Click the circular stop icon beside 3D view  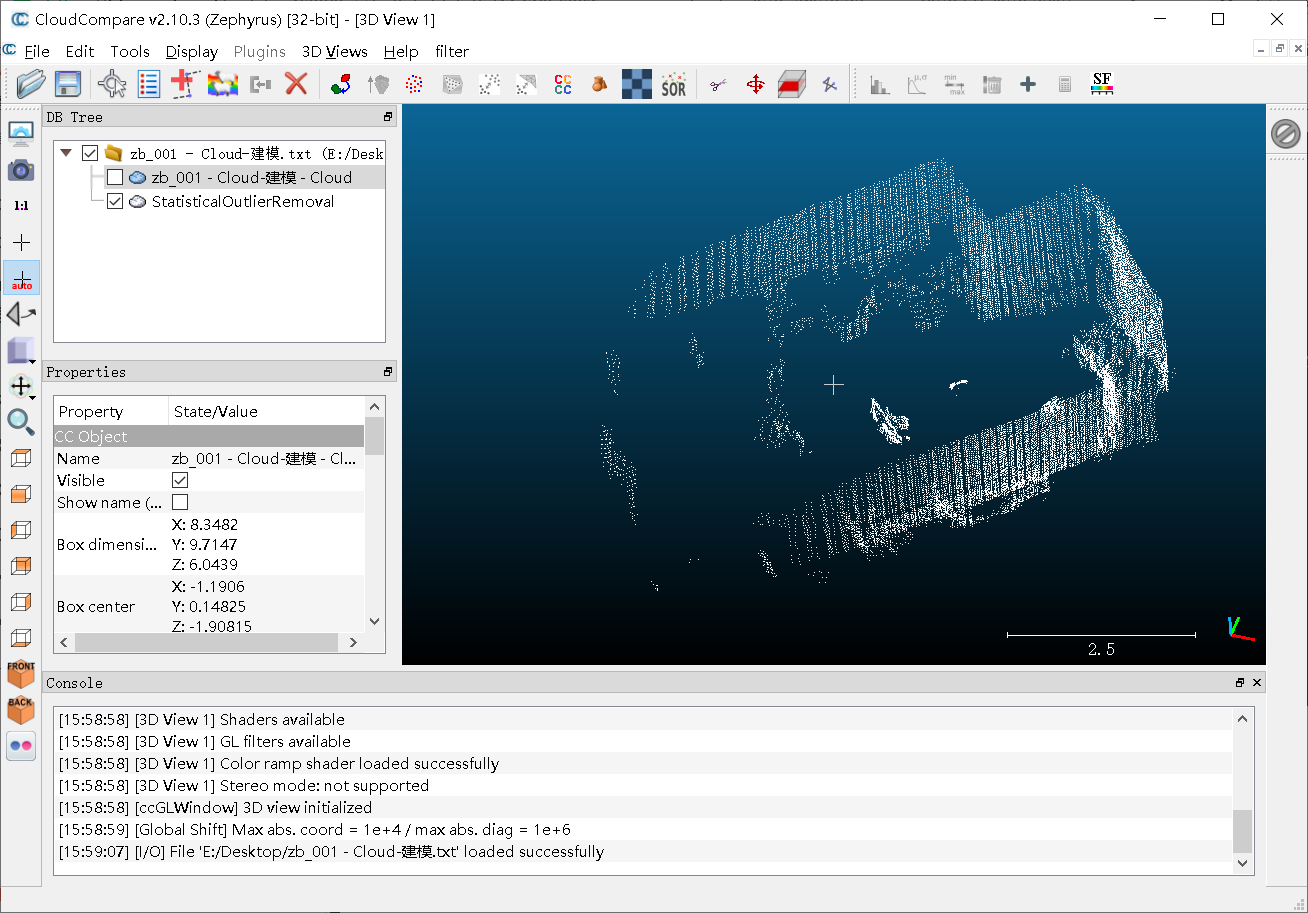(x=1286, y=134)
